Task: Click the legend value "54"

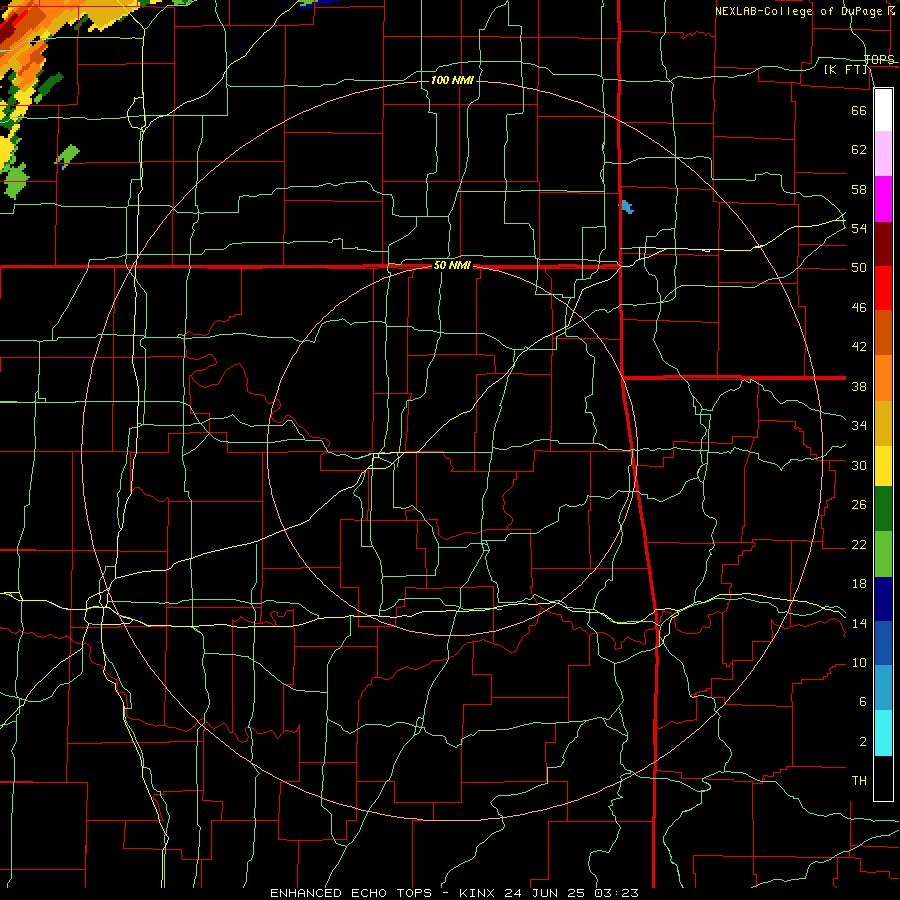Action: 859,228
